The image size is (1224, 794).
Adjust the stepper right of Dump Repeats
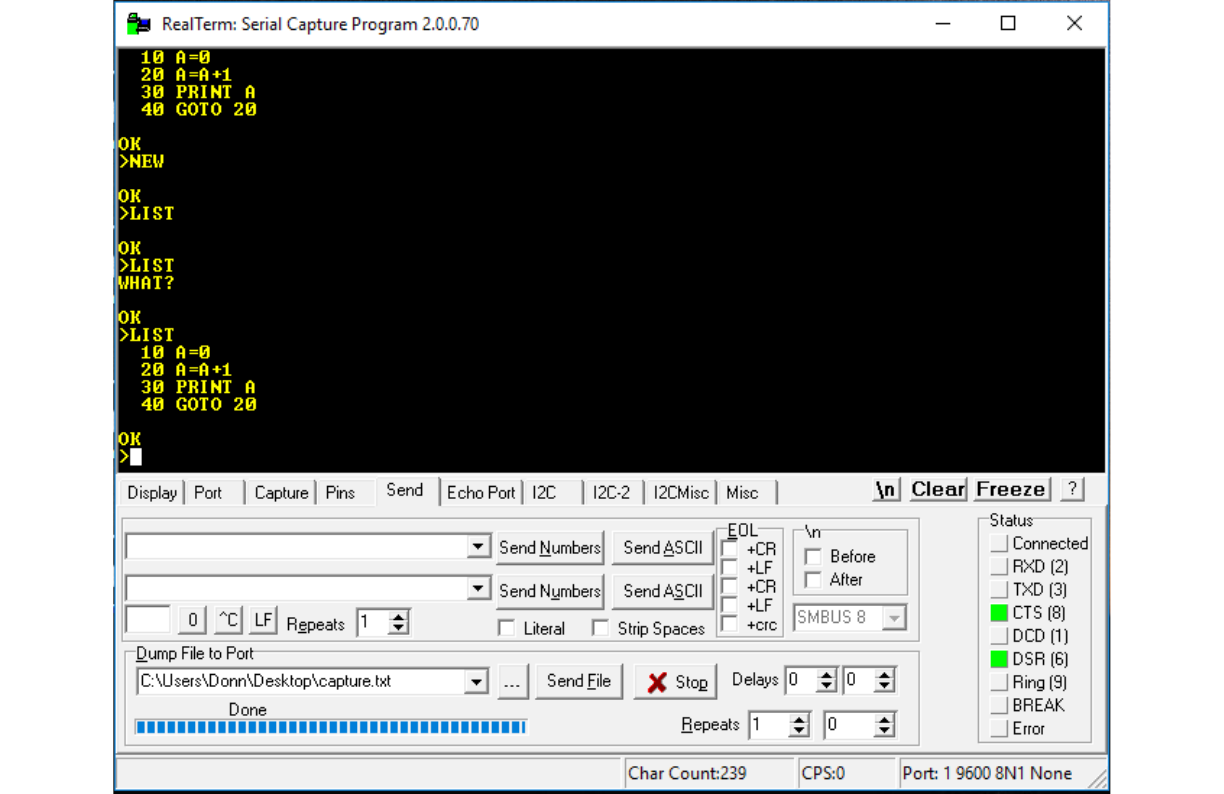point(884,725)
